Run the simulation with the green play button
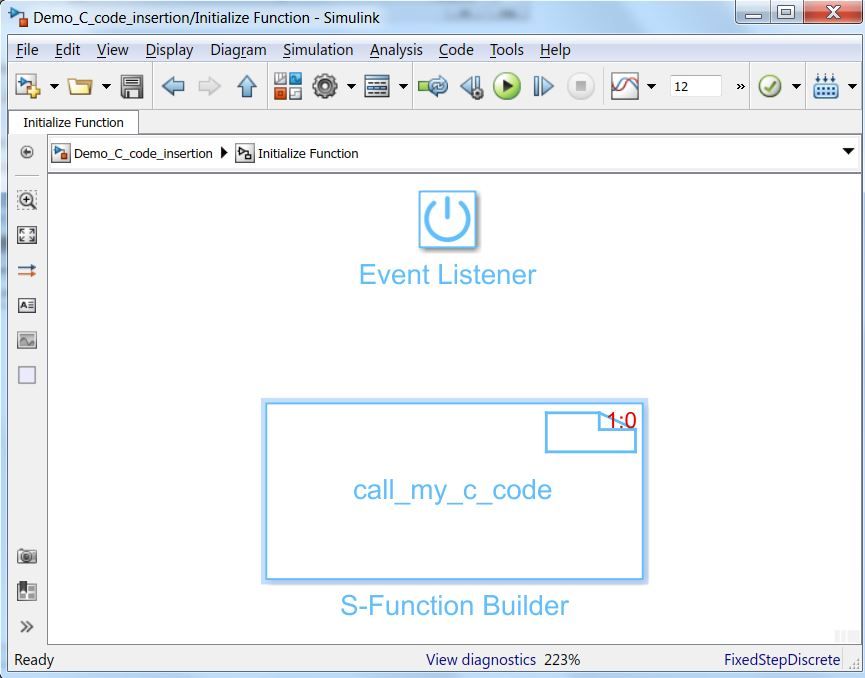Image resolution: width=865 pixels, height=678 pixels. (x=507, y=86)
